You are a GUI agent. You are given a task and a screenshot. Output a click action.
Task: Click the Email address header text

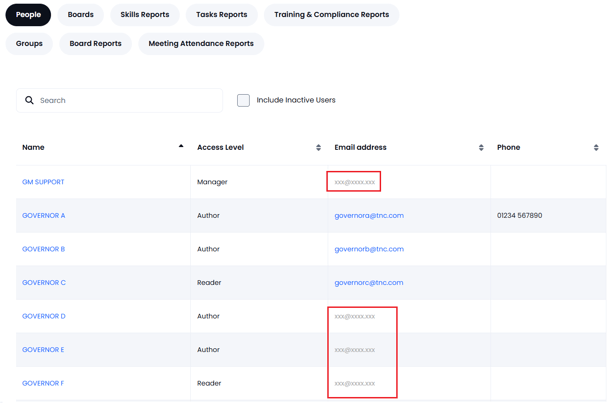(x=360, y=147)
